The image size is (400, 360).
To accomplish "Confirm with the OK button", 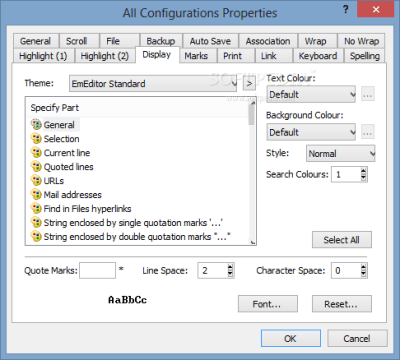I will [291, 338].
